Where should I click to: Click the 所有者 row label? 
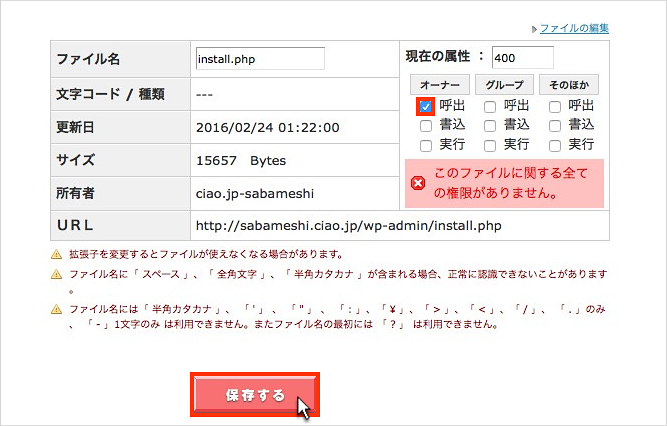tap(75, 193)
